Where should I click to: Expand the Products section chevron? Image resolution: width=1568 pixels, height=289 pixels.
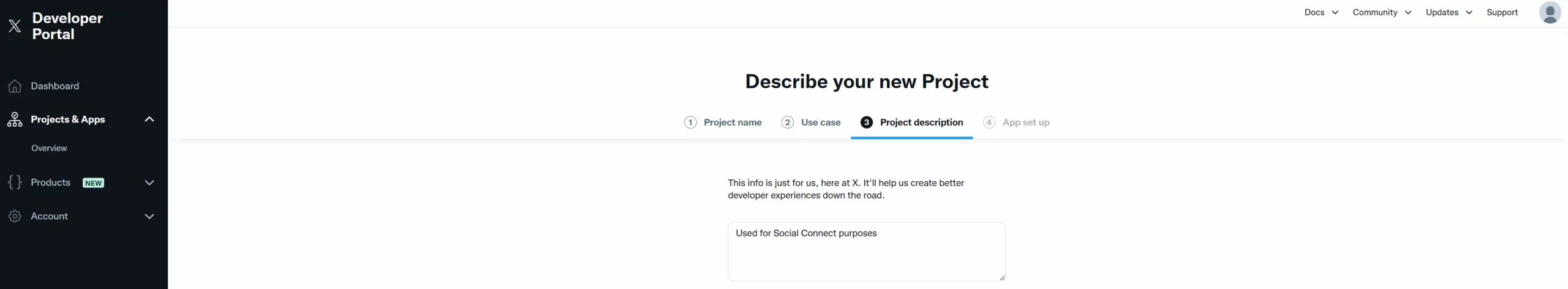pyautogui.click(x=149, y=182)
